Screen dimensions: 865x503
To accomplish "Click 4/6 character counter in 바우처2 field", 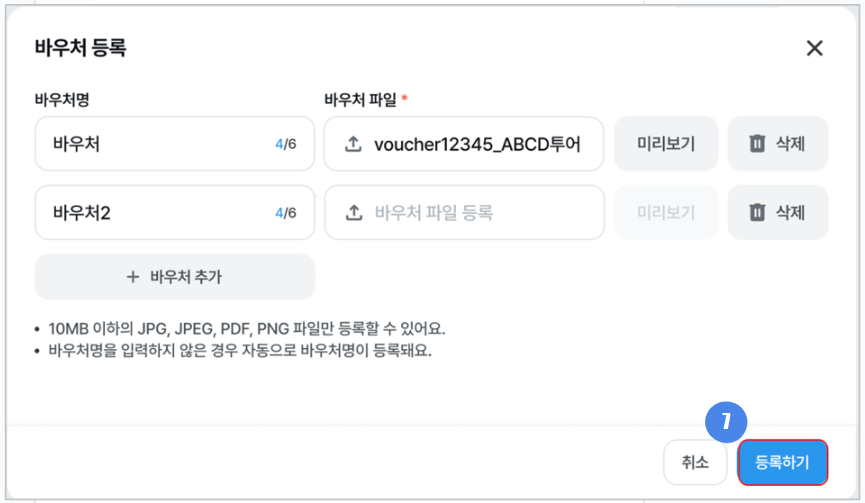I will [x=285, y=212].
